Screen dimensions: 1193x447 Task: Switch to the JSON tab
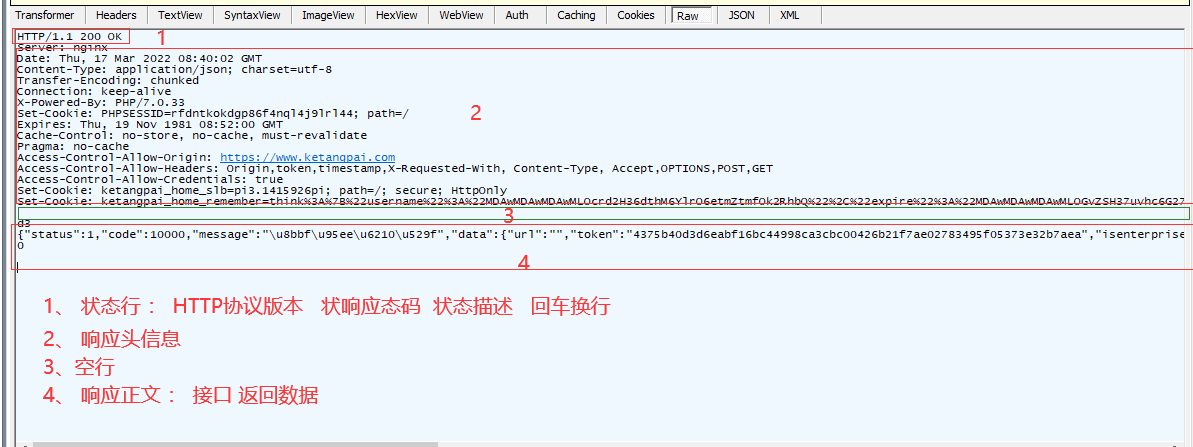click(x=741, y=15)
